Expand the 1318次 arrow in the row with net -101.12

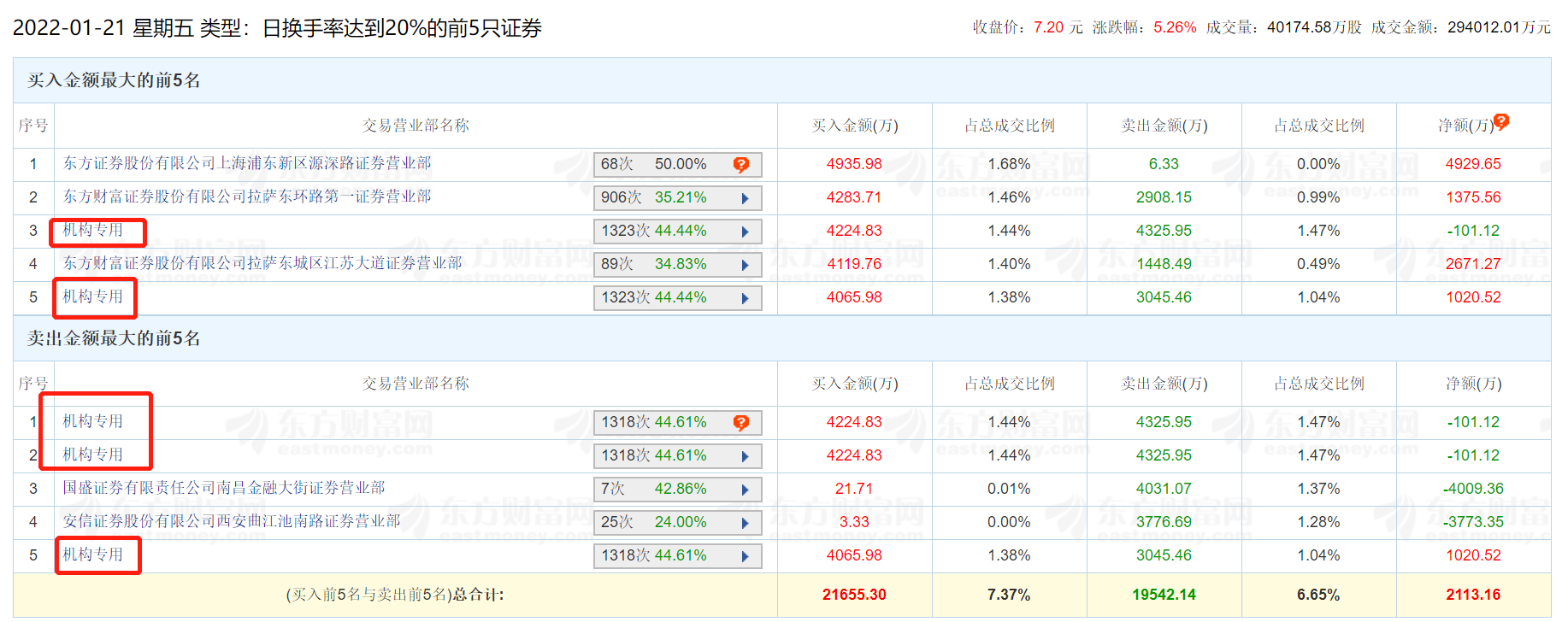(745, 456)
